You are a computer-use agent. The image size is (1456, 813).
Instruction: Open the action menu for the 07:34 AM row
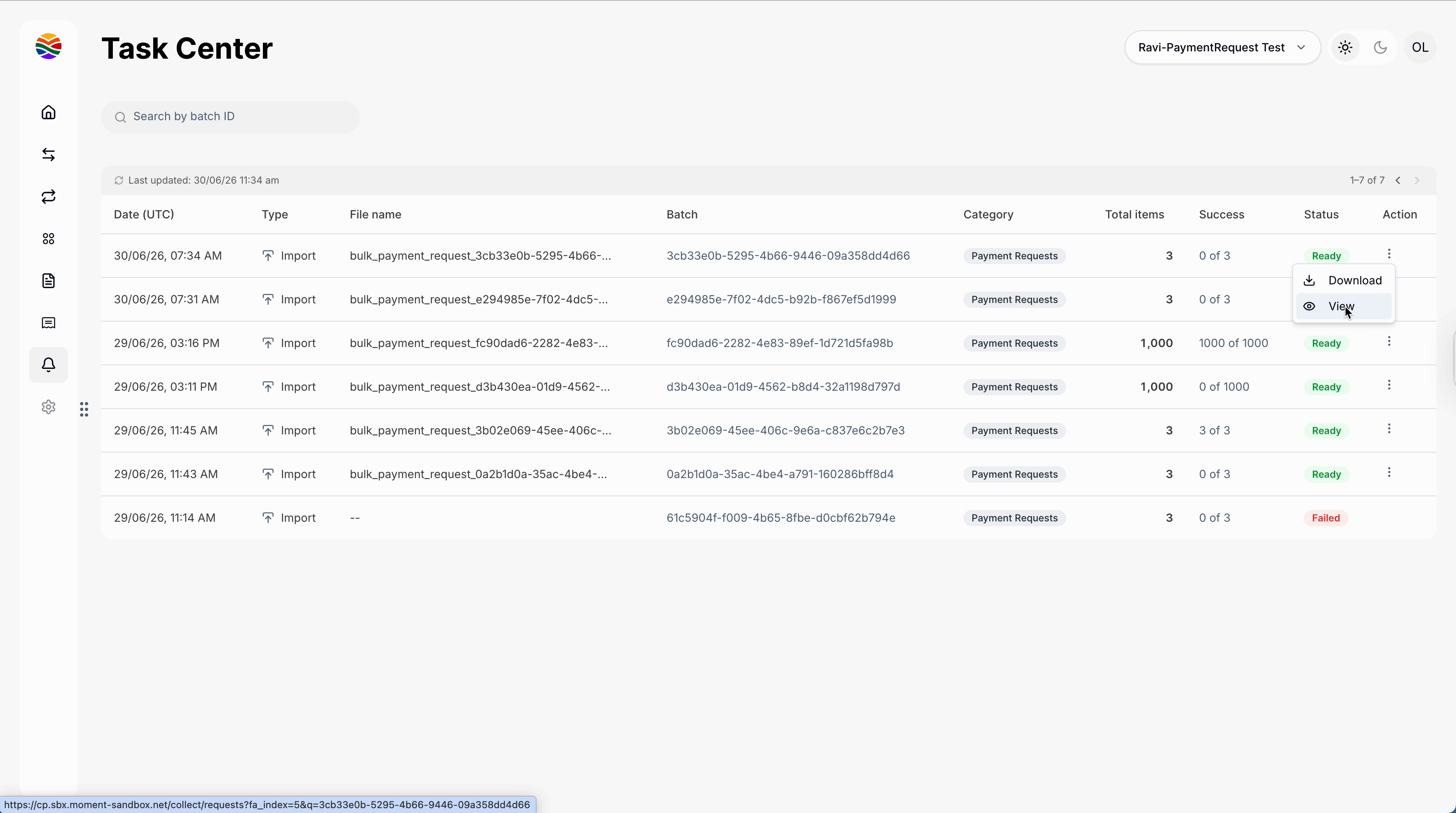click(x=1389, y=254)
